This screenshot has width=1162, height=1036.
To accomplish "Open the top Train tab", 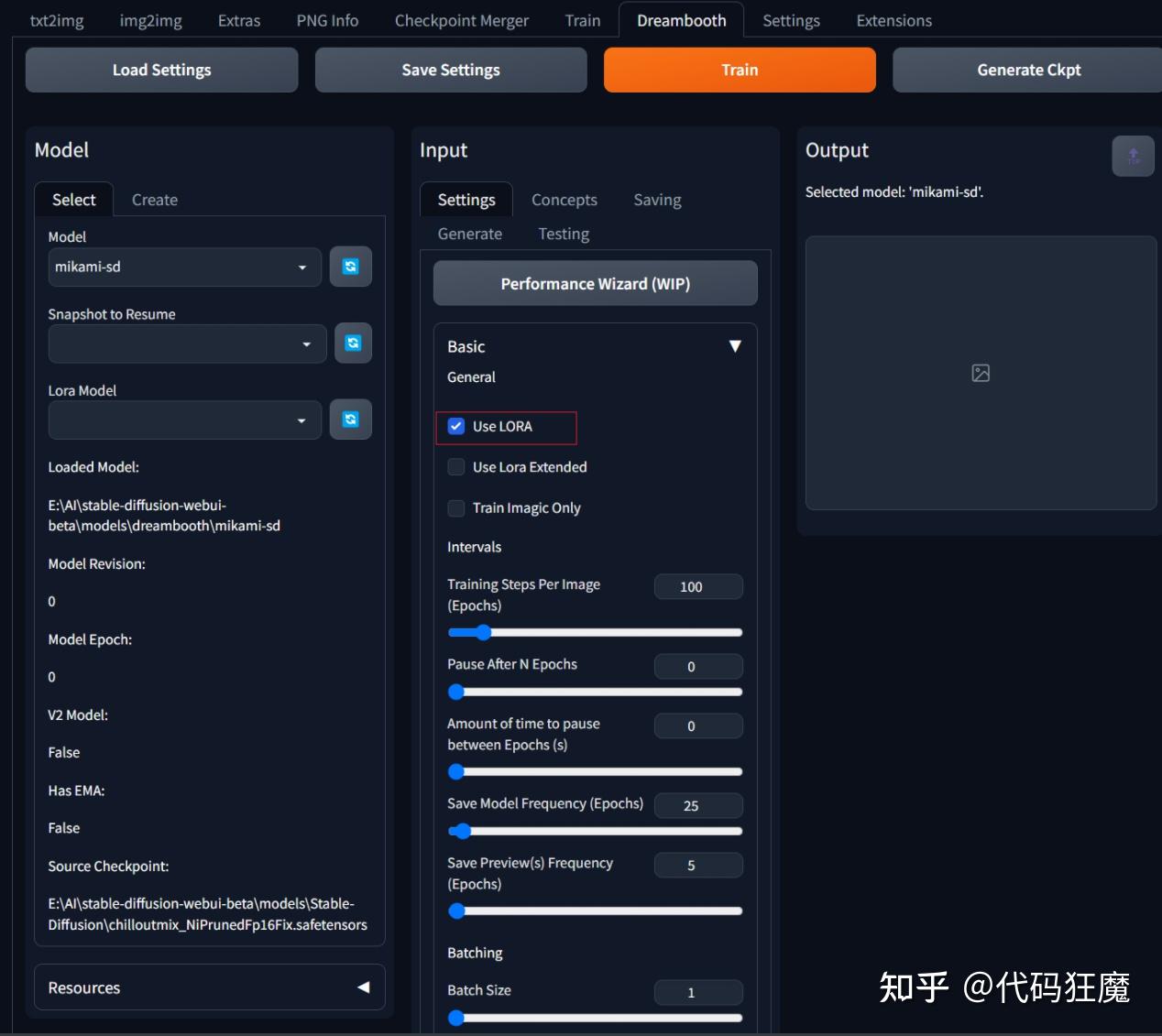I will pos(583,20).
